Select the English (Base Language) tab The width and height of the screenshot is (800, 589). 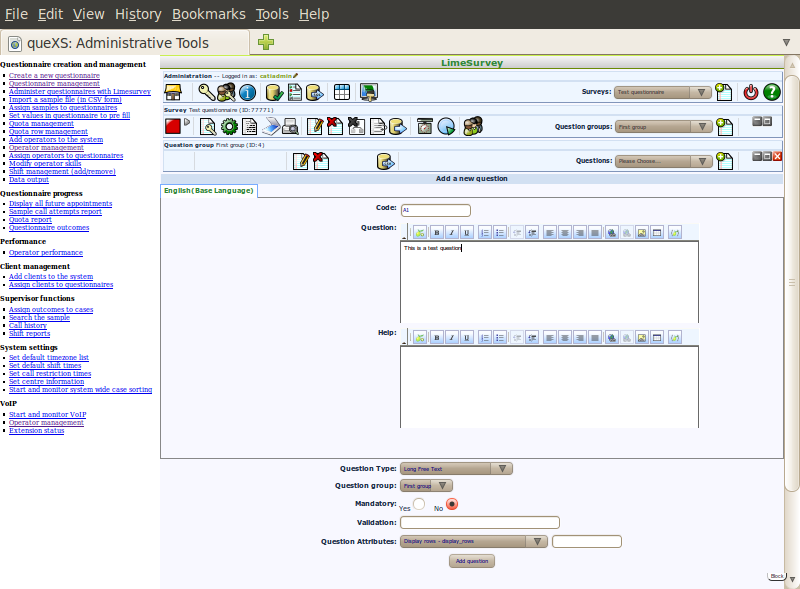coord(209,190)
